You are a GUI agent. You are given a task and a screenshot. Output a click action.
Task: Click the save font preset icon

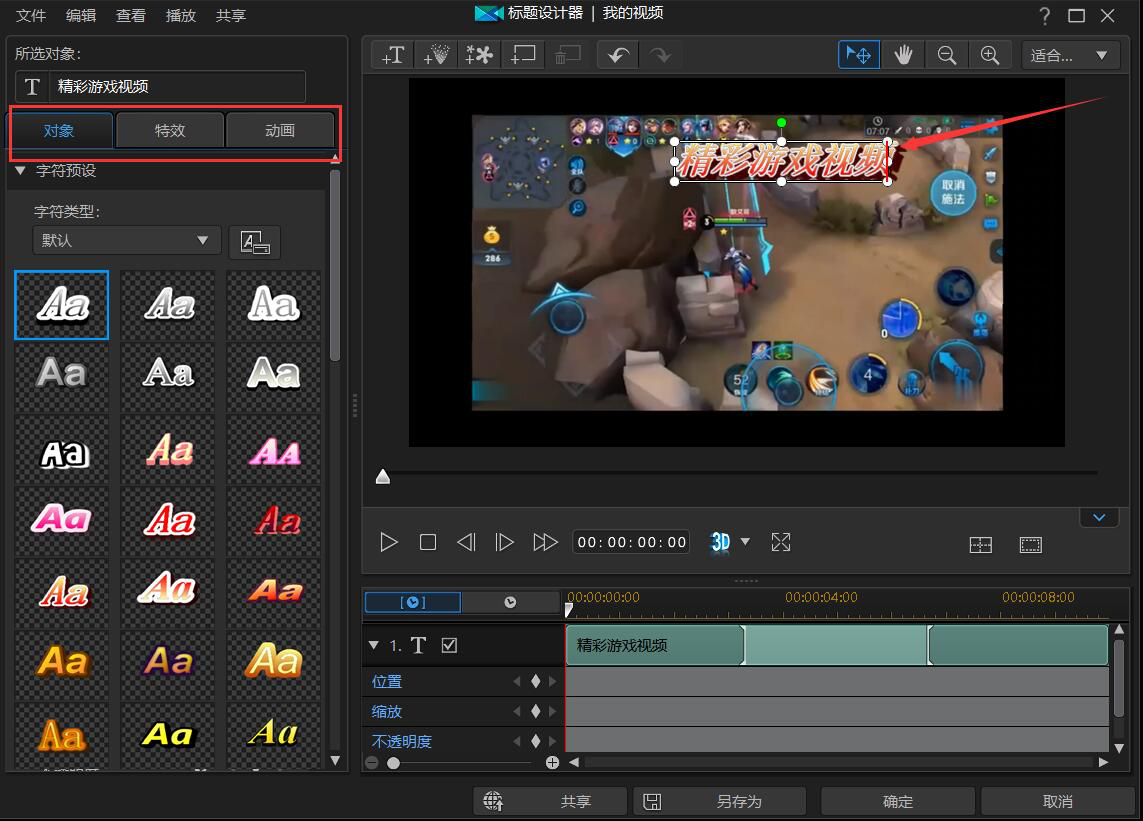(x=254, y=242)
